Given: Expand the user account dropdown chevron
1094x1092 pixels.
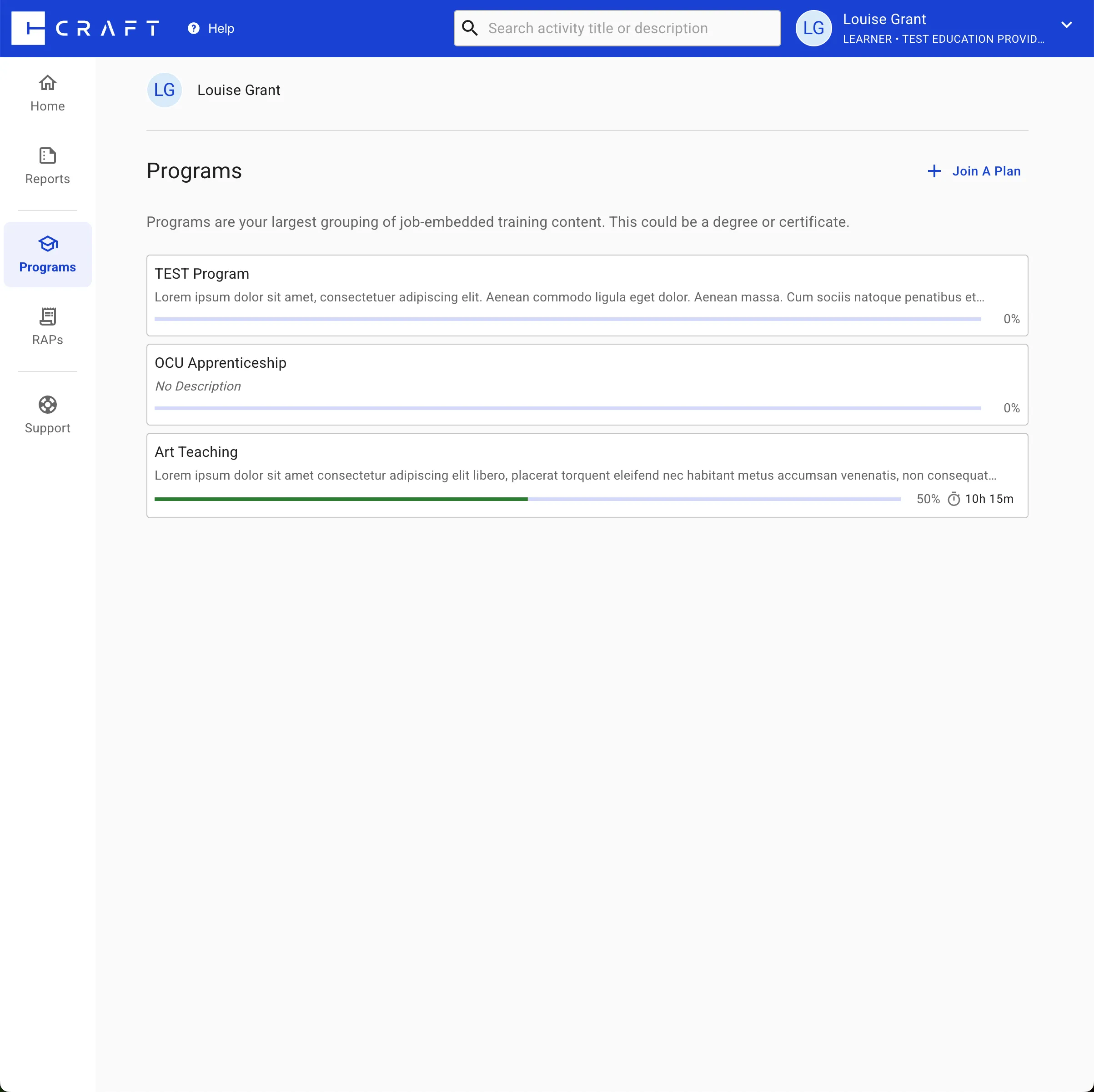Looking at the screenshot, I should pyautogui.click(x=1066, y=25).
